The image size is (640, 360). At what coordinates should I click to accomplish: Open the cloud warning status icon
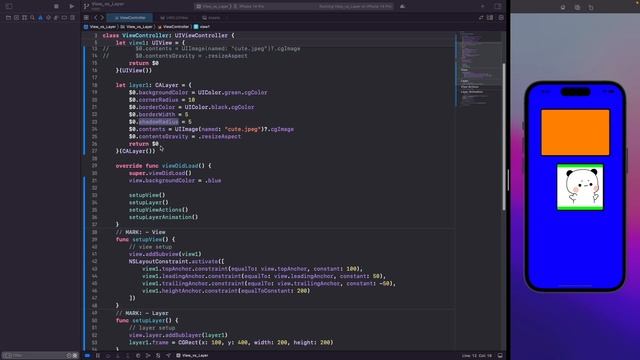(x=402, y=6)
